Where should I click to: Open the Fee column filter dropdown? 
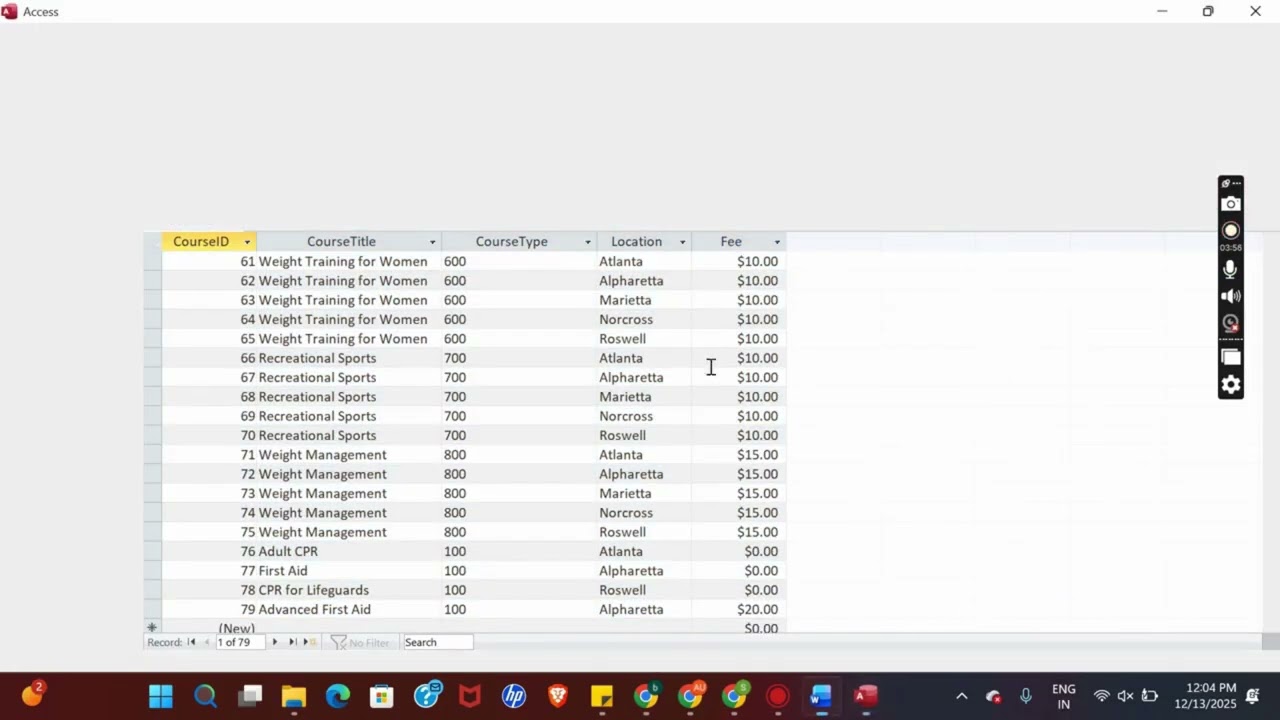click(x=776, y=242)
